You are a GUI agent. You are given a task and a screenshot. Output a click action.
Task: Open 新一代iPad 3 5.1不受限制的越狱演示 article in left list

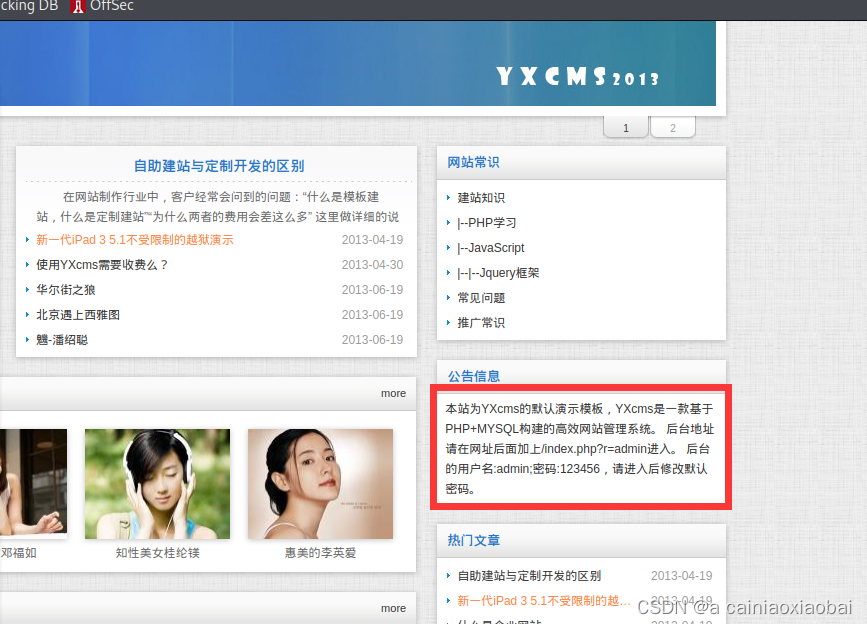pyautogui.click(x=135, y=240)
